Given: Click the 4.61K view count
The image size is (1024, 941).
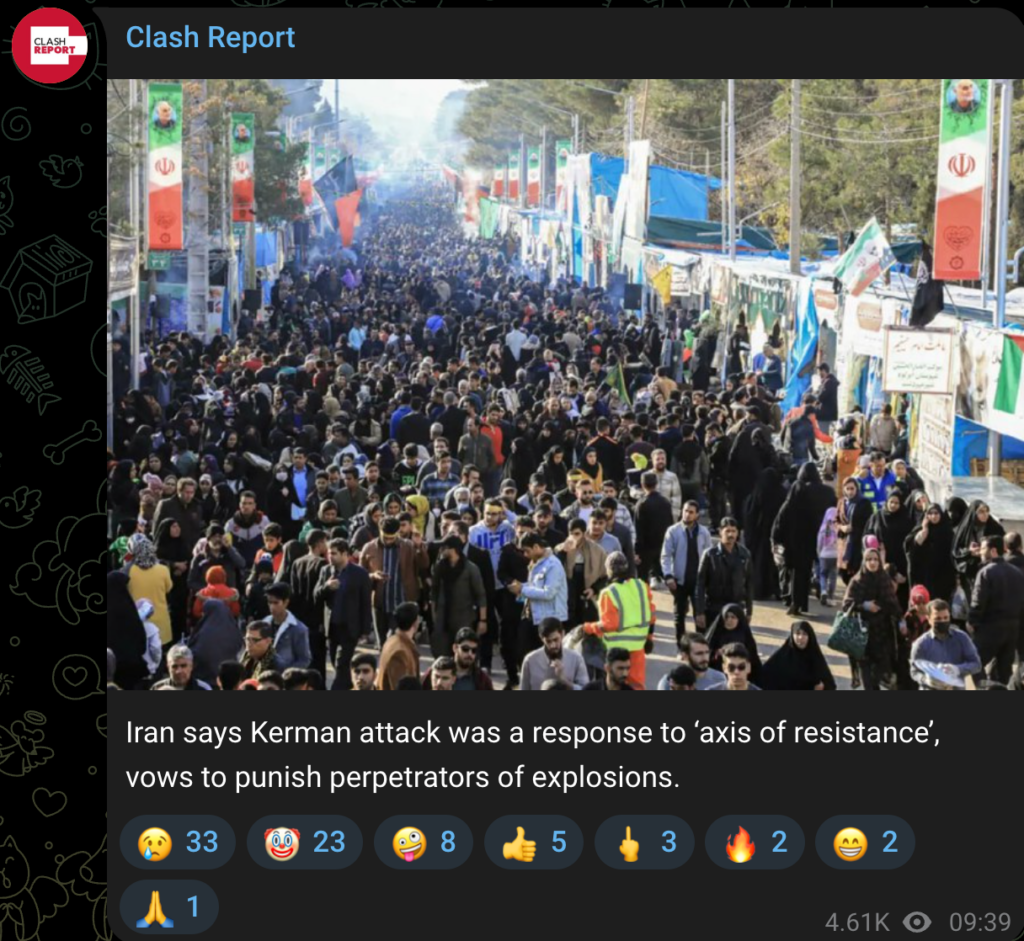Looking at the screenshot, I should point(857,923).
